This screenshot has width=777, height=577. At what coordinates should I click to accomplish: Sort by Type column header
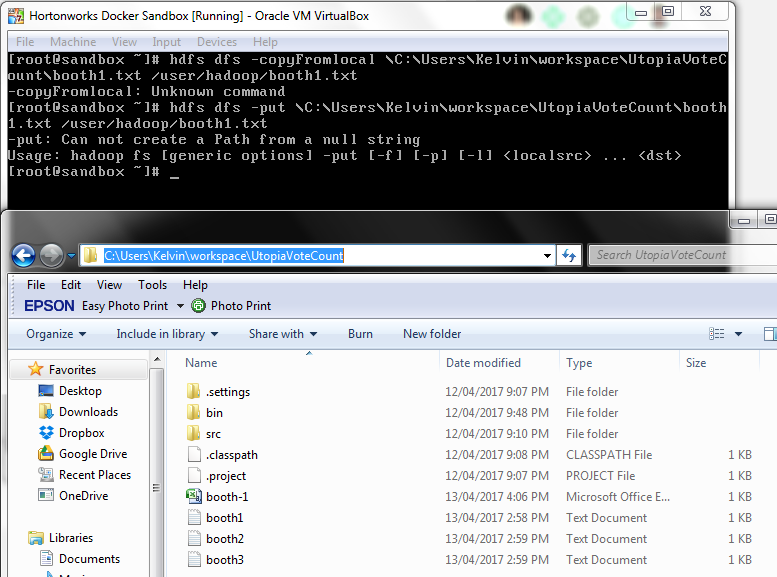[x=579, y=363]
